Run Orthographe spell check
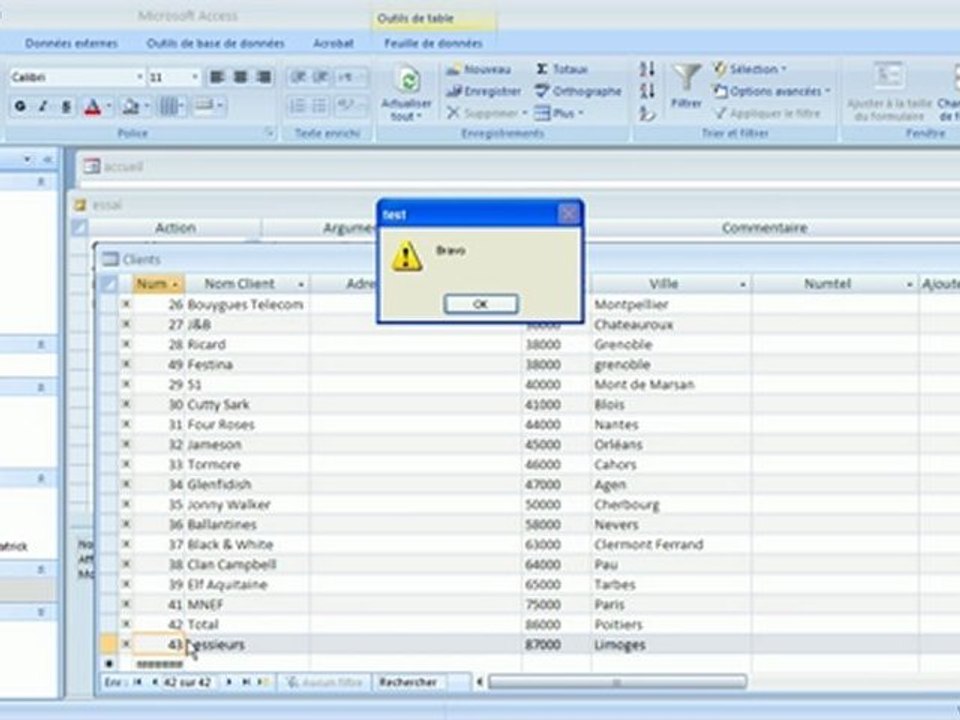 579,91
